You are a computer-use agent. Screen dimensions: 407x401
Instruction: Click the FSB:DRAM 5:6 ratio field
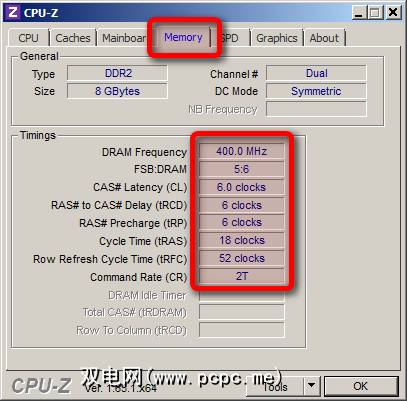click(x=242, y=169)
